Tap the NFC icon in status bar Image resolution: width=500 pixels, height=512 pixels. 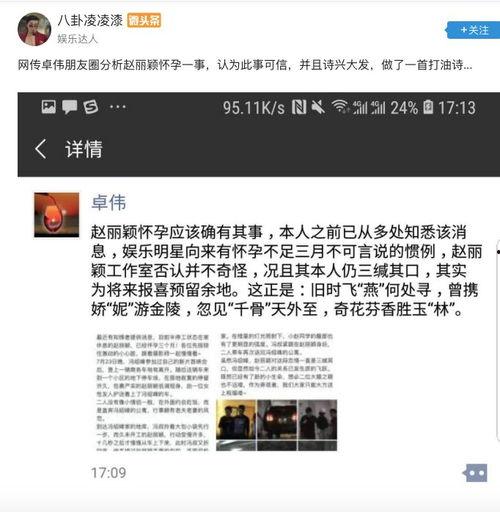click(x=299, y=107)
